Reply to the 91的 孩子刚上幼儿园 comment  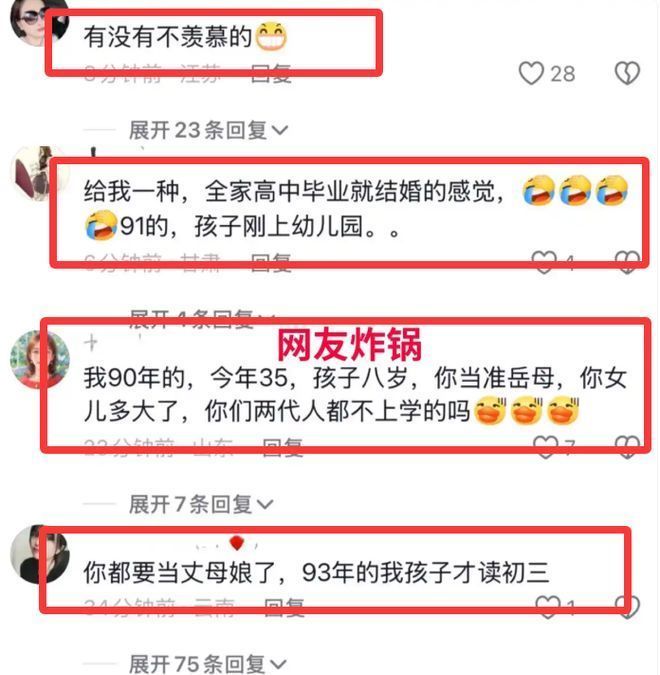pyautogui.click(x=271, y=262)
